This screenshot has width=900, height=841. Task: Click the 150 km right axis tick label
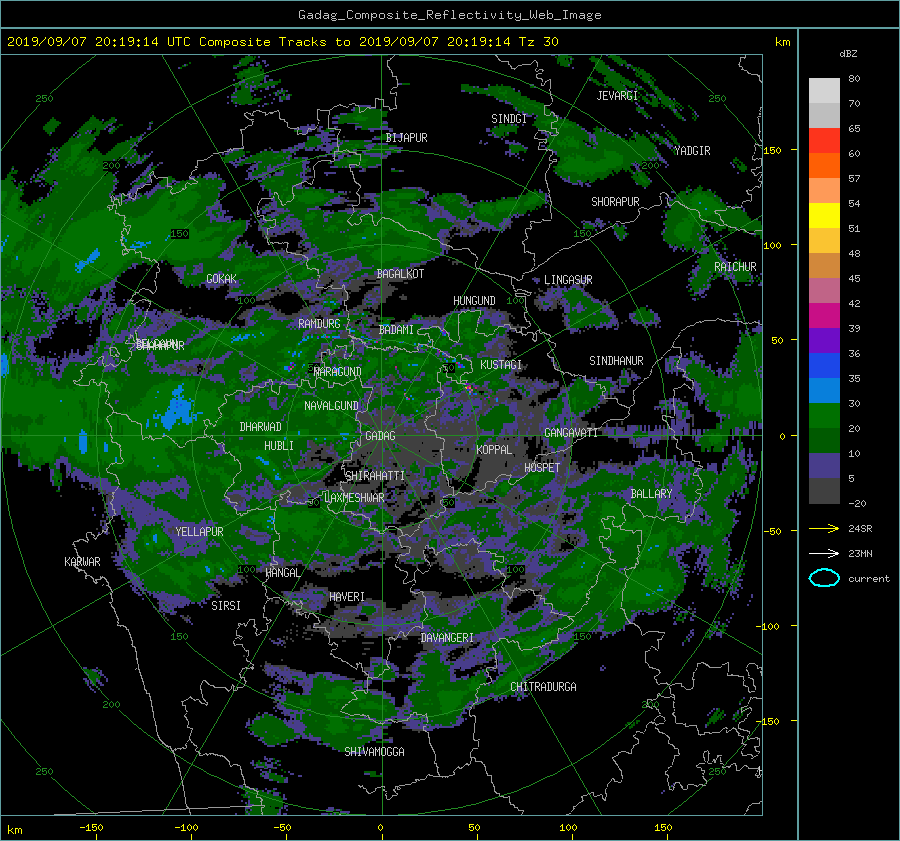point(773,150)
